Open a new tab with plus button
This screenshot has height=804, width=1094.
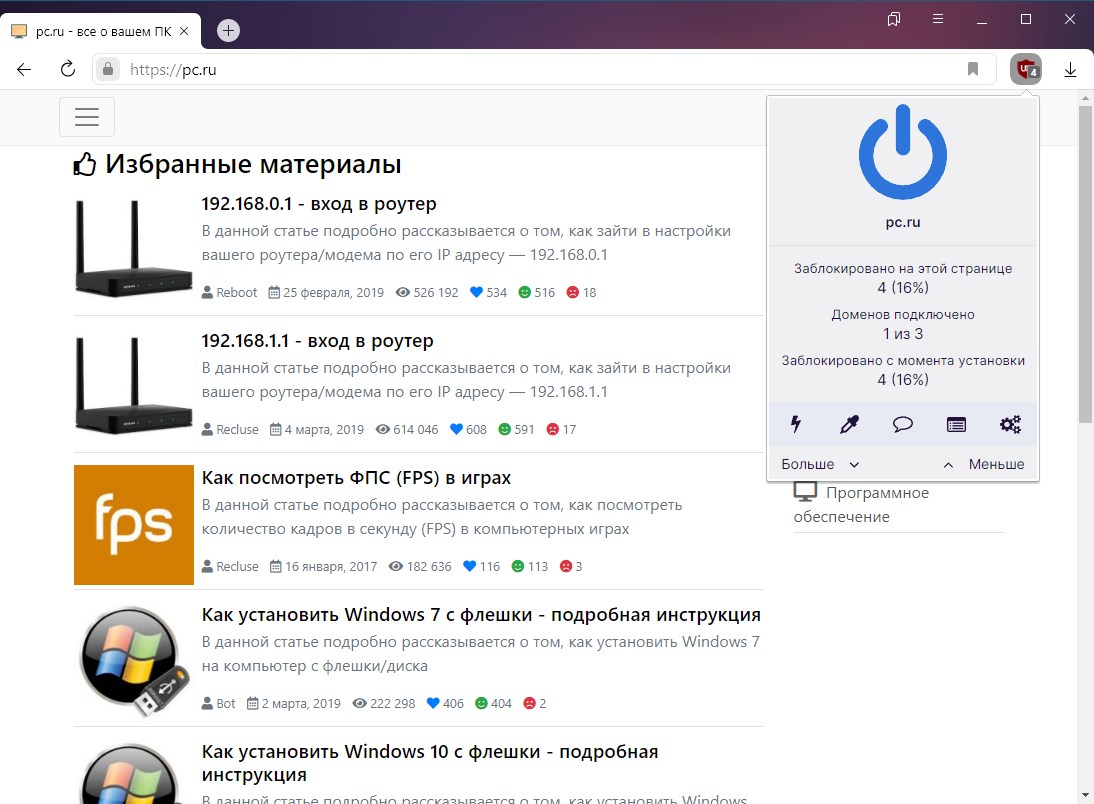pos(228,31)
